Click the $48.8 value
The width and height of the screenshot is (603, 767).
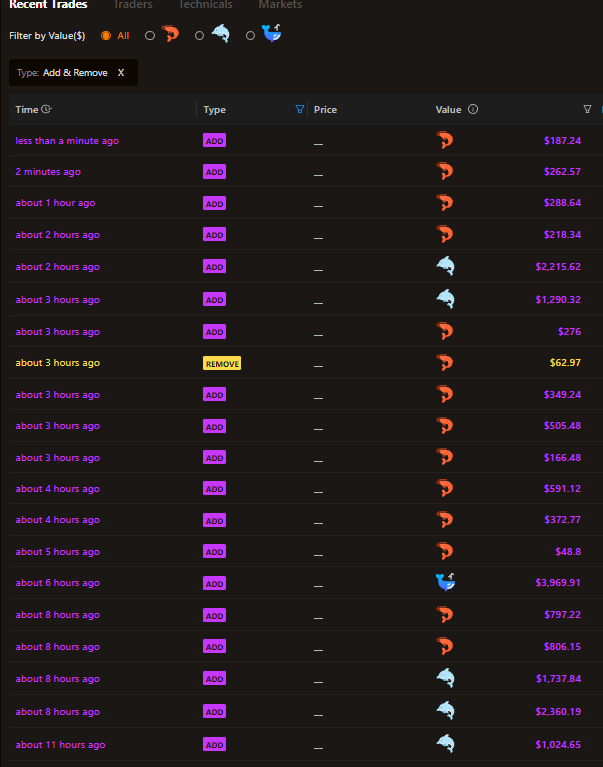click(568, 552)
